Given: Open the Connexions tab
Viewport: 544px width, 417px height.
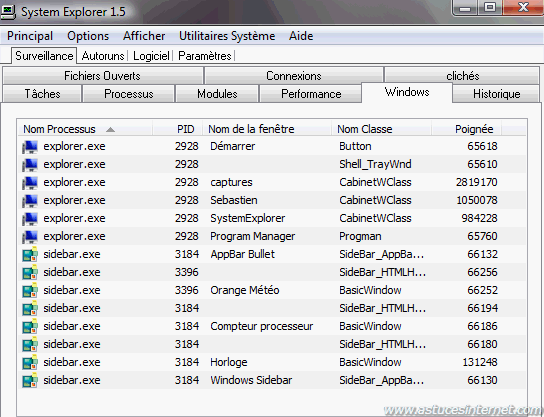Looking at the screenshot, I should [294, 76].
